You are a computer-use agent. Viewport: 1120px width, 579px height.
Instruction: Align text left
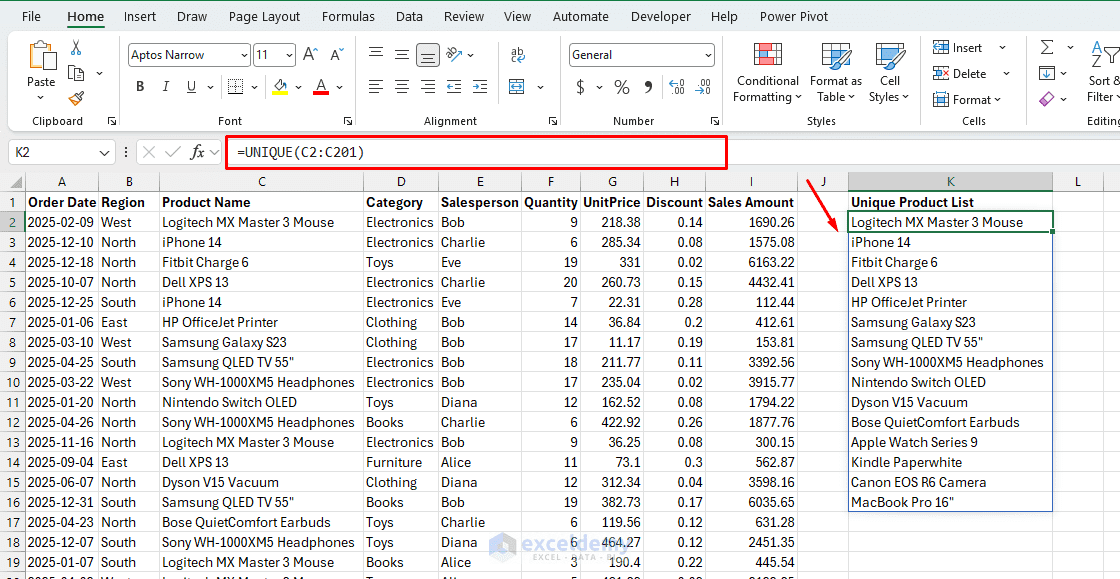tap(376, 86)
